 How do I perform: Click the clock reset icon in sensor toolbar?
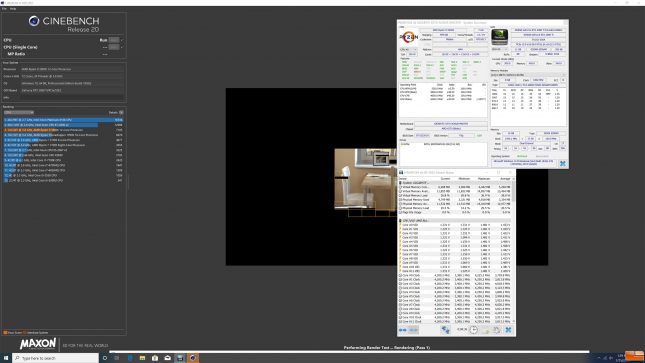473,330
